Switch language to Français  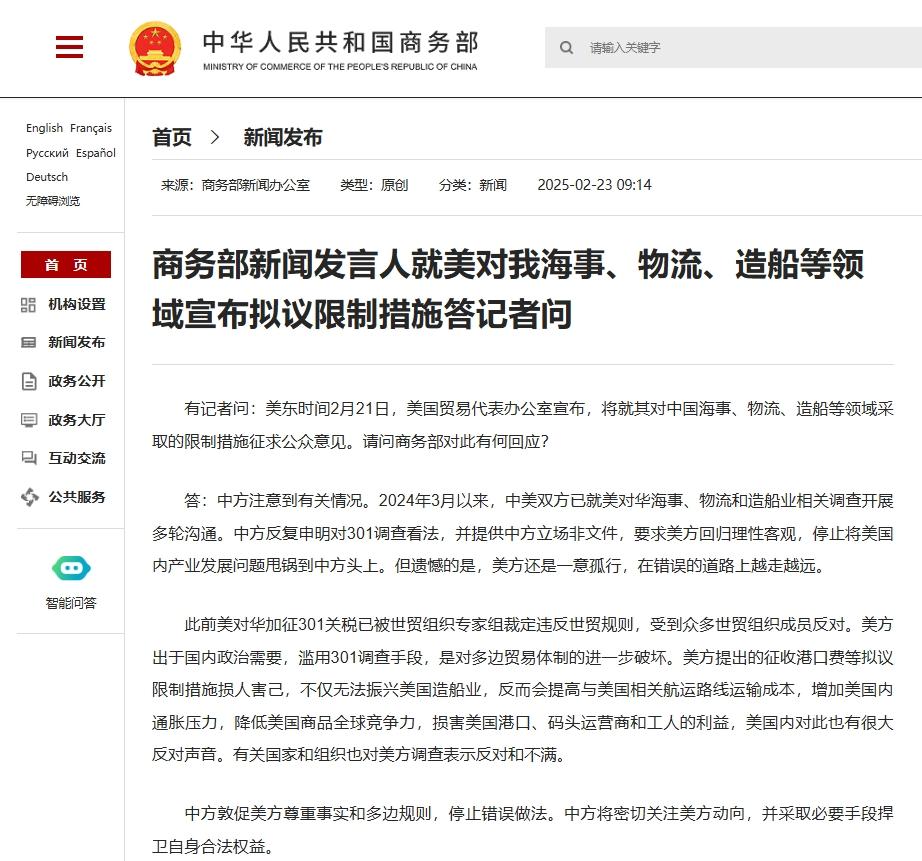click(x=91, y=128)
